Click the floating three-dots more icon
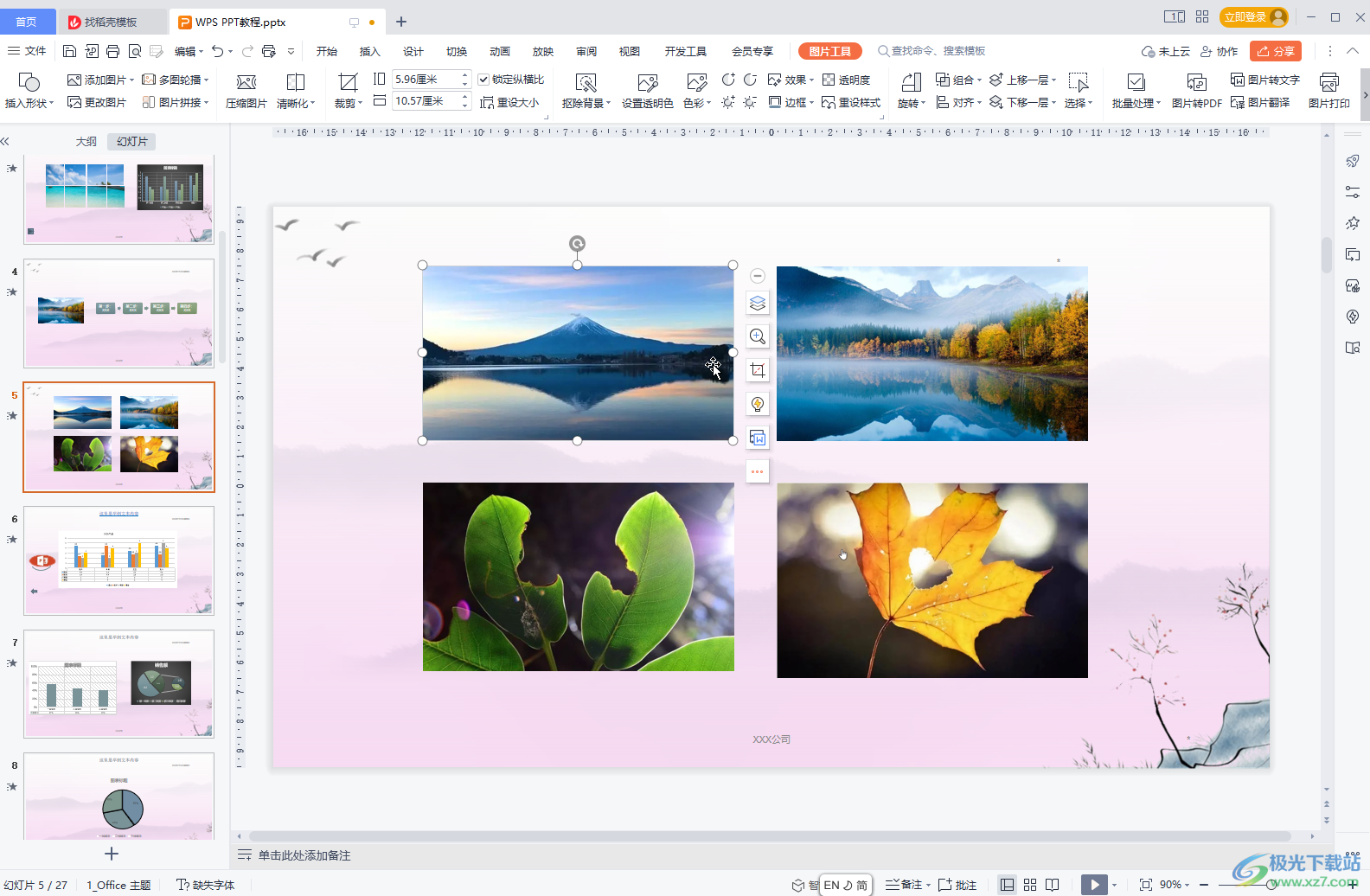Viewport: 1370px width, 896px height. [x=758, y=471]
